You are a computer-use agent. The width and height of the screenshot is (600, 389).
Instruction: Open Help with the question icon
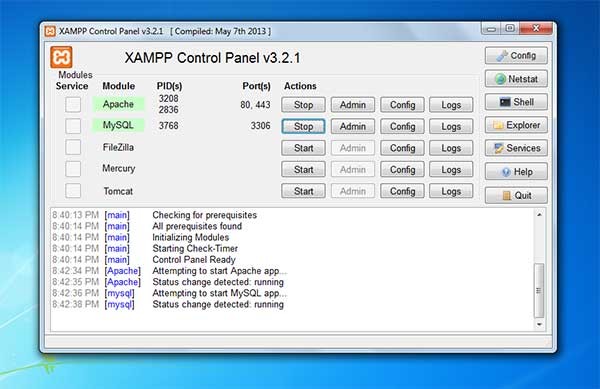516,172
